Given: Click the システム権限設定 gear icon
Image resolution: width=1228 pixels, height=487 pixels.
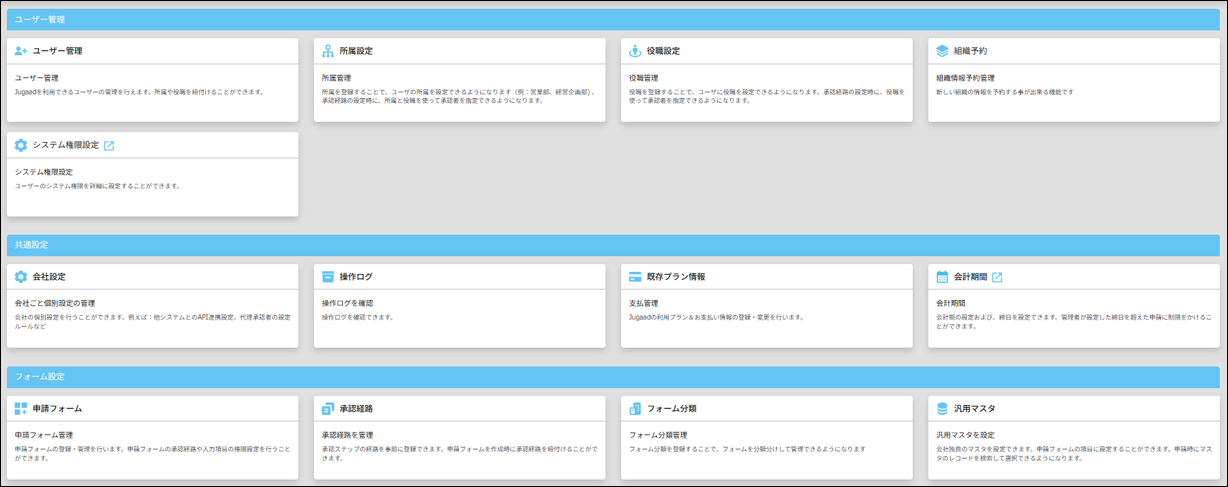Looking at the screenshot, I should click(21, 145).
